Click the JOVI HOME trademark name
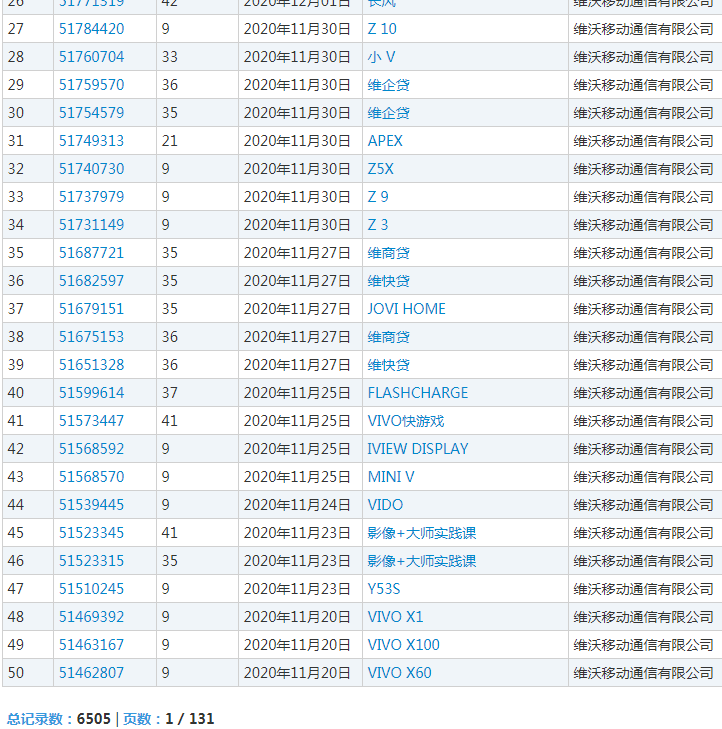The height and width of the screenshot is (729, 722). (406, 309)
